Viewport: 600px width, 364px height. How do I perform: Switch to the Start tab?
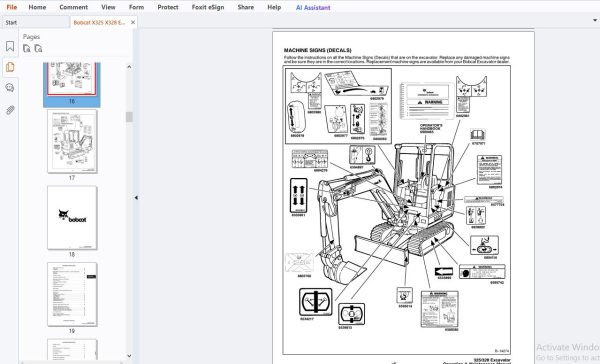click(x=11, y=23)
